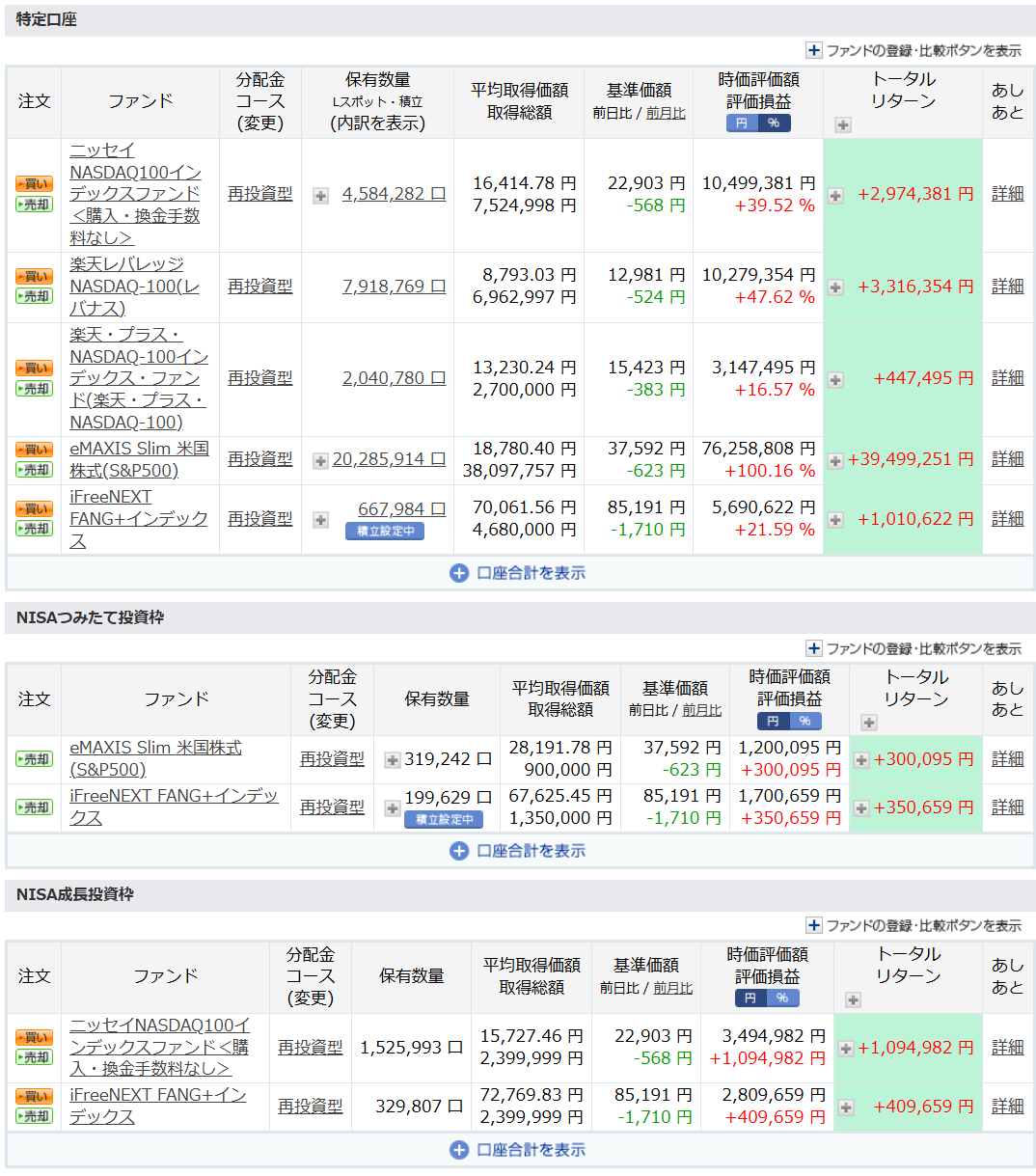Click the sell icon for eMAXIS Slim in 特定口座
The height and width of the screenshot is (1176, 1036).
(x=34, y=470)
